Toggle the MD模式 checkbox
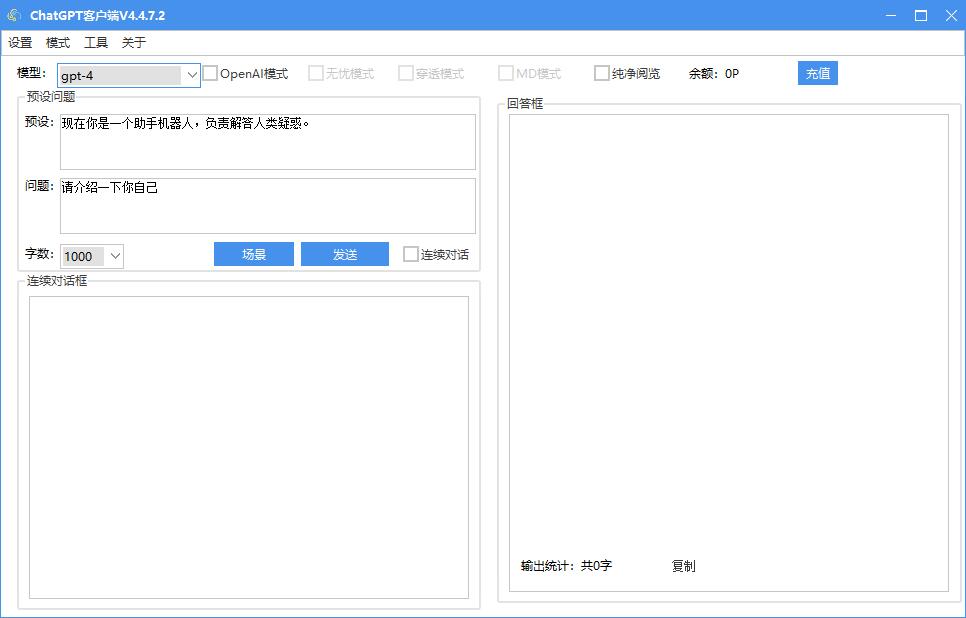Screen dimensions: 966x618 (x=506, y=73)
